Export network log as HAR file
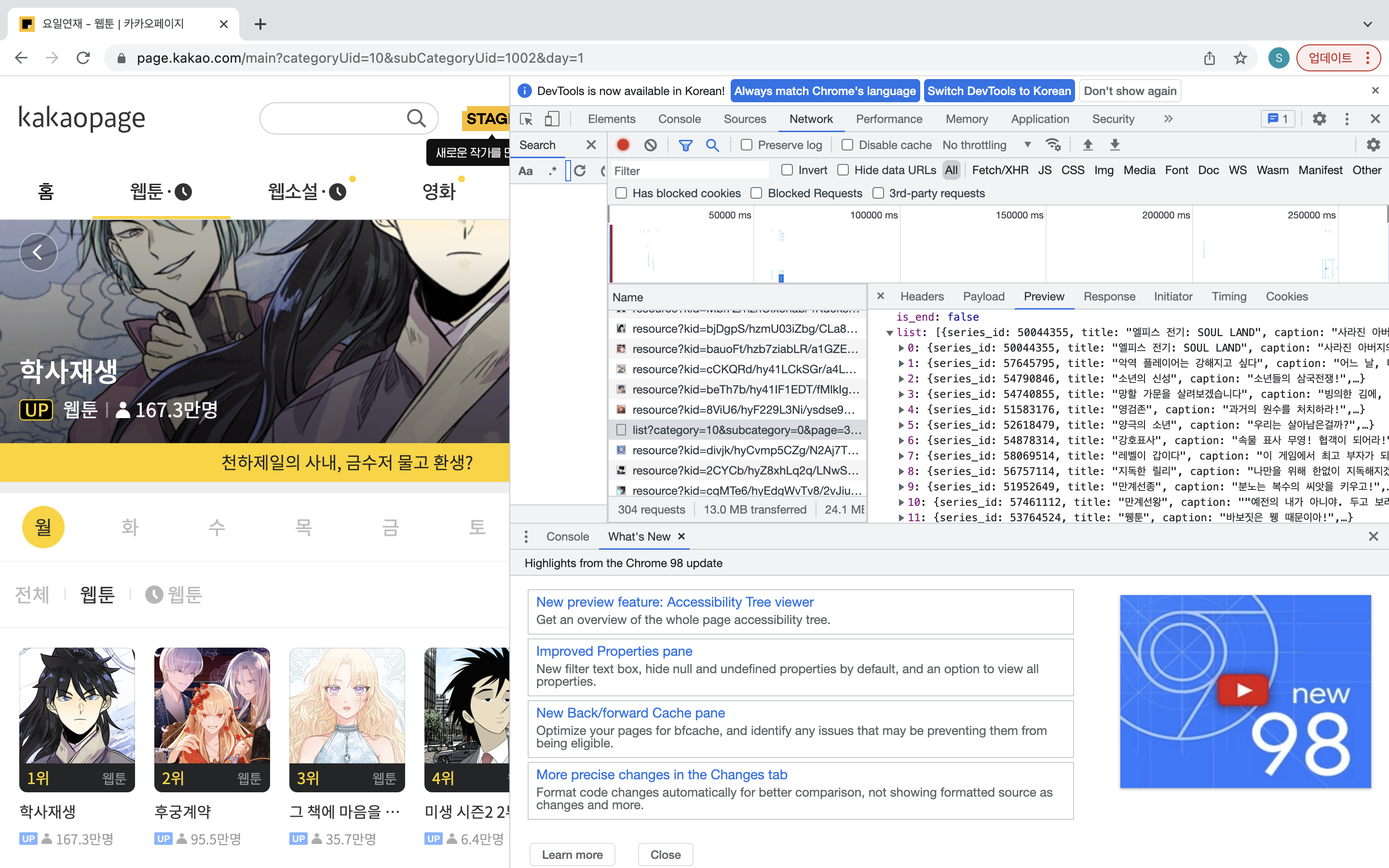 pyautogui.click(x=1115, y=145)
